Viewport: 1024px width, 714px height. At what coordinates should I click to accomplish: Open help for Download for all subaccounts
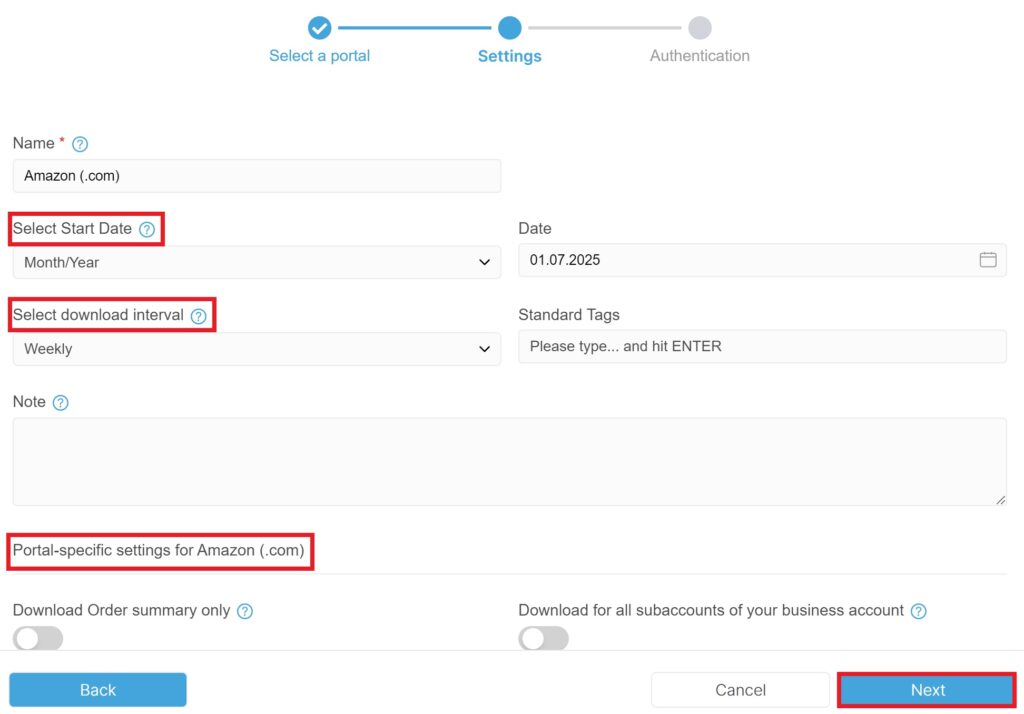tap(918, 611)
